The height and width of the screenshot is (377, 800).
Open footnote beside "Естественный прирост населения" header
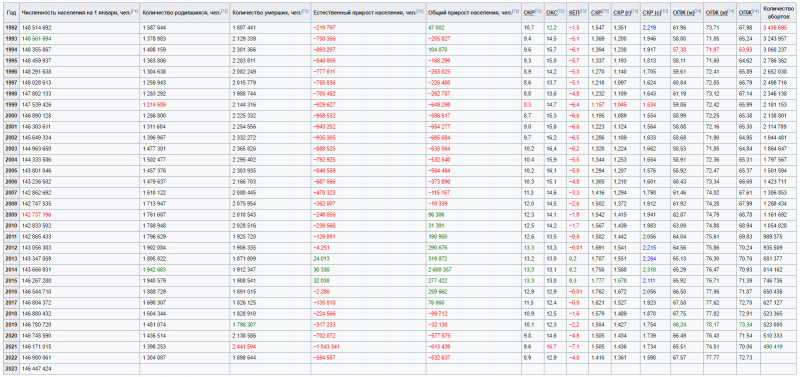(x=420, y=10)
